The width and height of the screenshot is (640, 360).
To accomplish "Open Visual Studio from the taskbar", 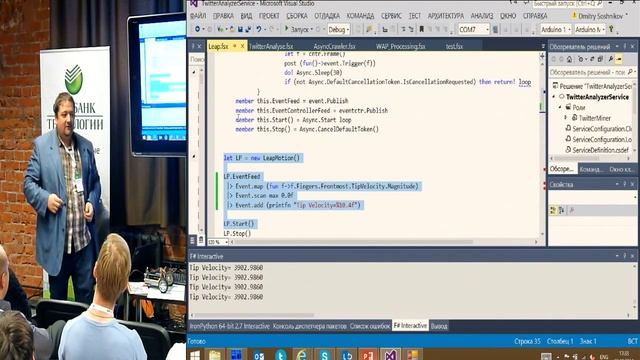I will (390, 355).
